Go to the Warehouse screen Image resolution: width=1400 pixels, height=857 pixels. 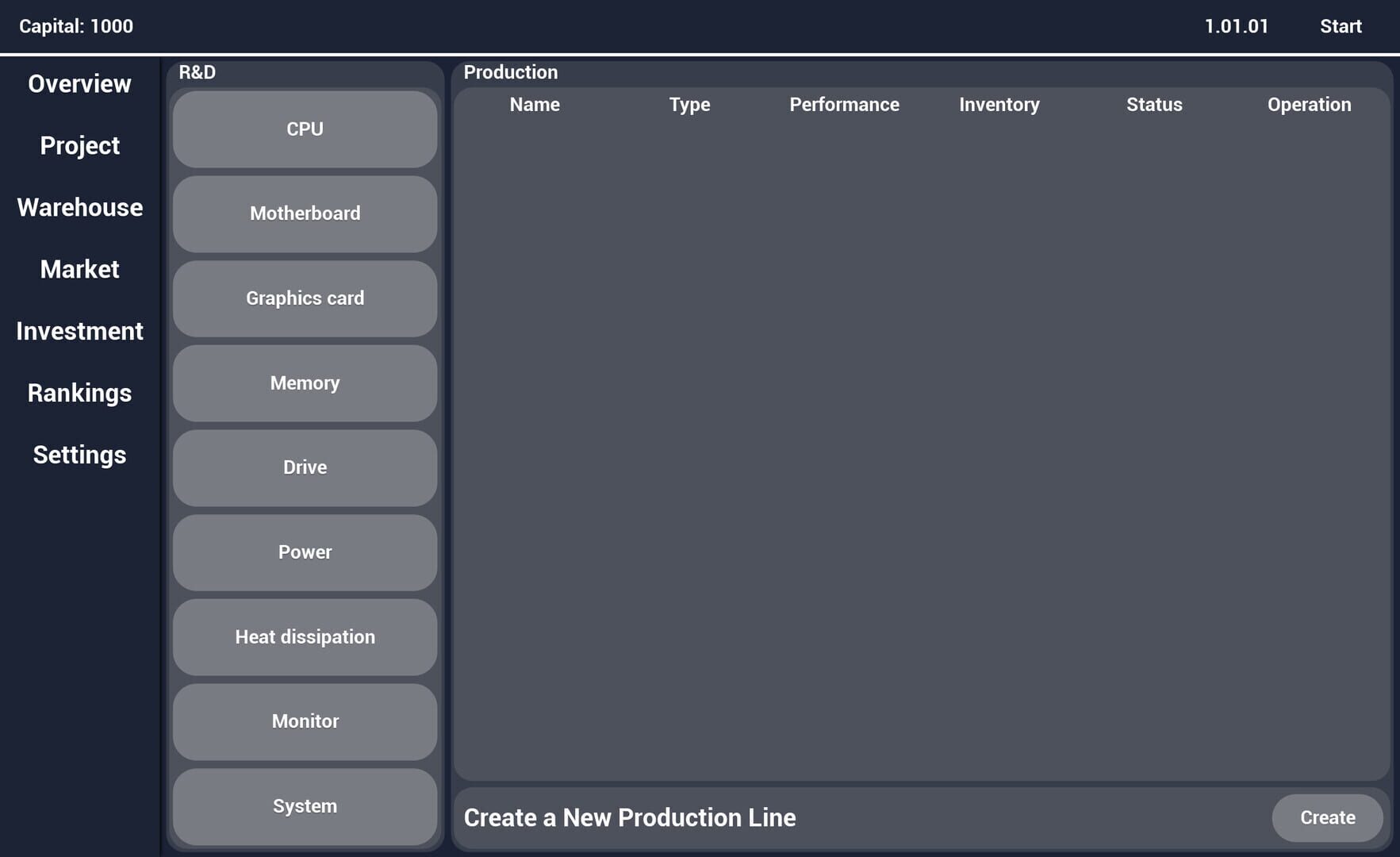tap(79, 207)
